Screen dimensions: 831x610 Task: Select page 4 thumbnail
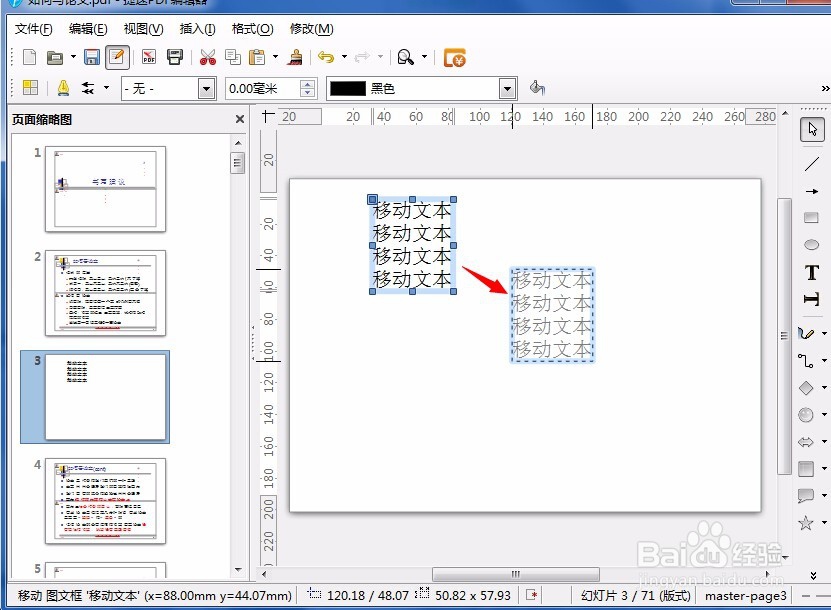(105, 501)
